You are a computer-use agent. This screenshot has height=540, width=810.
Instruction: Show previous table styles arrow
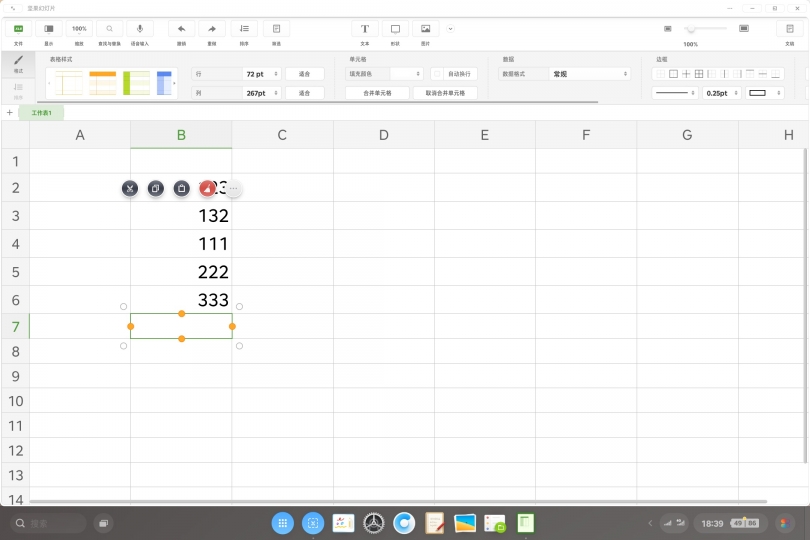point(49,83)
